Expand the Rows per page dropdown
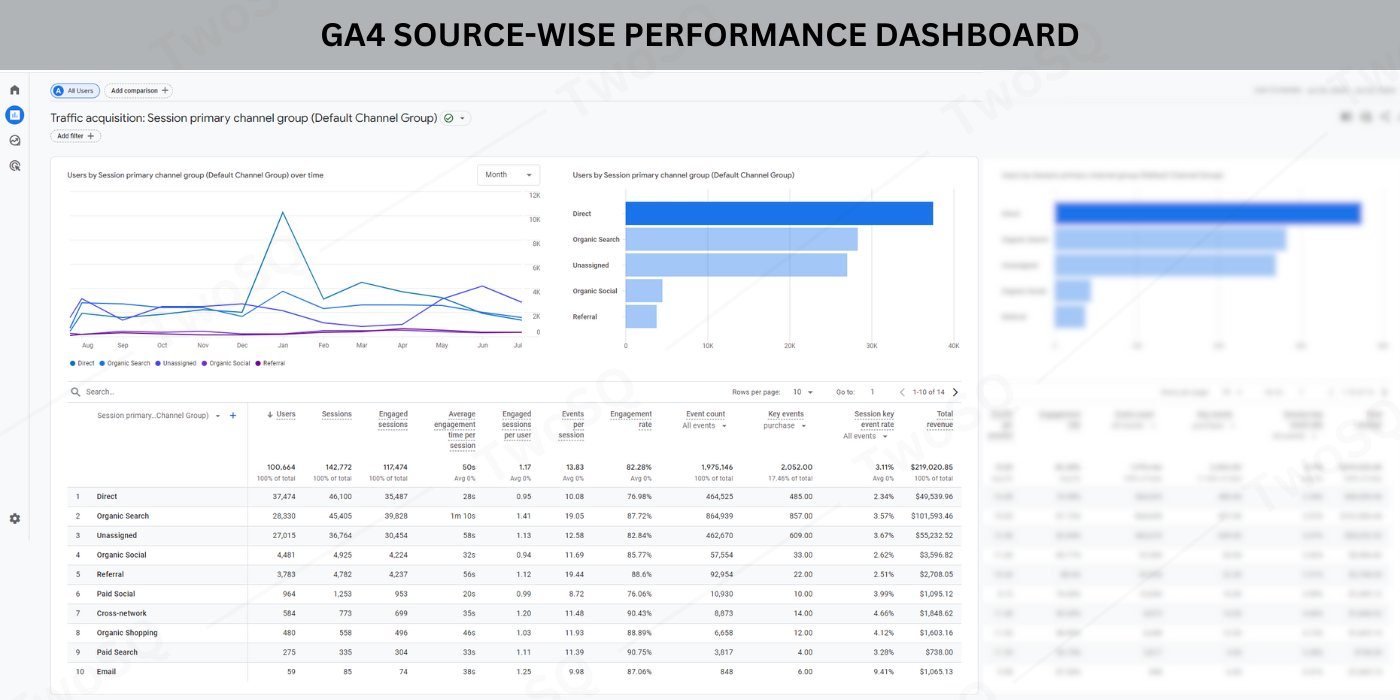Image resolution: width=1400 pixels, height=700 pixels. [x=802, y=393]
